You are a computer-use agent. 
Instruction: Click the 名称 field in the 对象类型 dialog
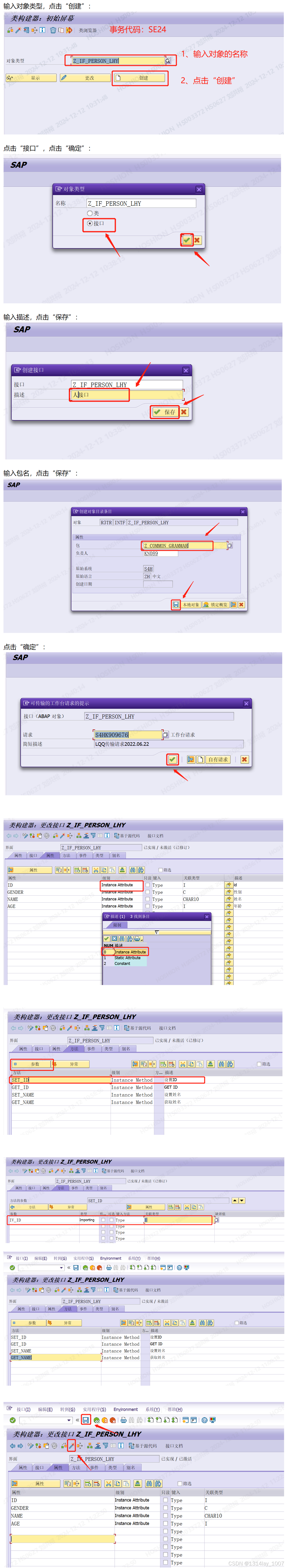(141, 203)
